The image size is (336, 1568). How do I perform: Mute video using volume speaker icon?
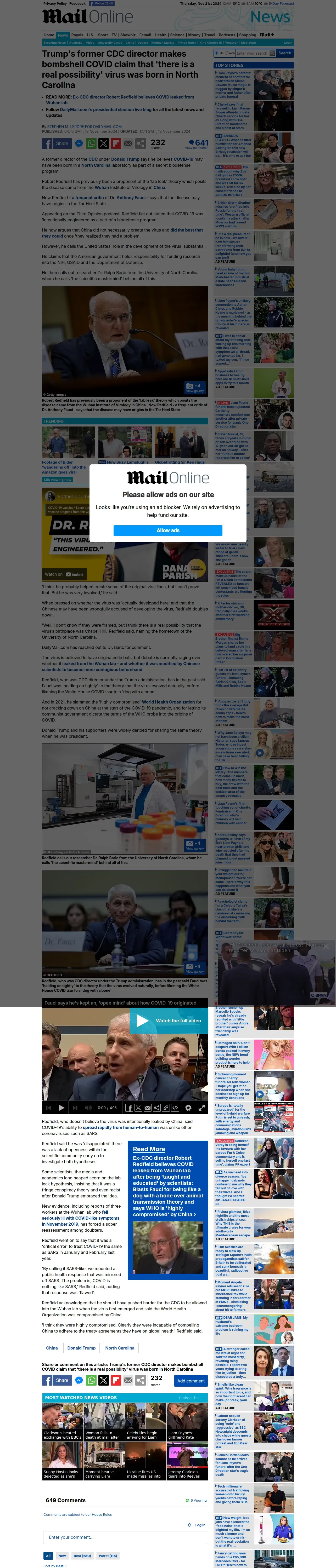pyautogui.click(x=88, y=1107)
